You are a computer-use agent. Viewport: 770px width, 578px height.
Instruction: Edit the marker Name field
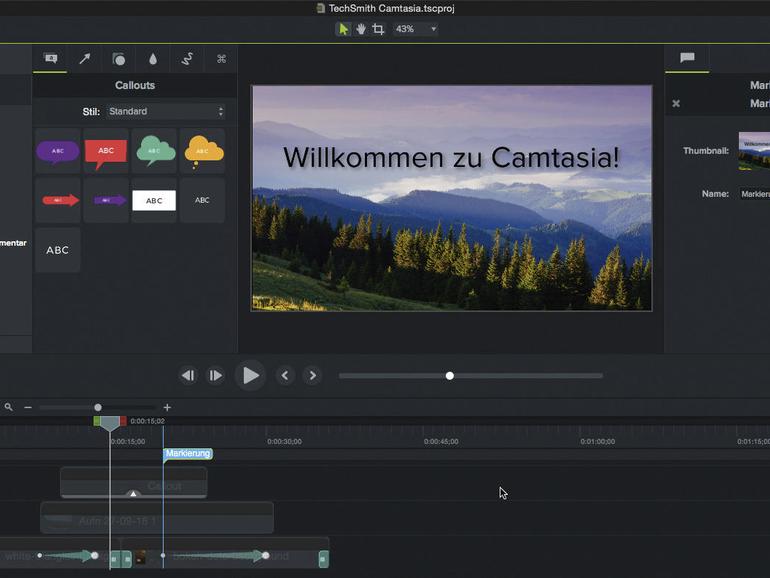point(755,194)
